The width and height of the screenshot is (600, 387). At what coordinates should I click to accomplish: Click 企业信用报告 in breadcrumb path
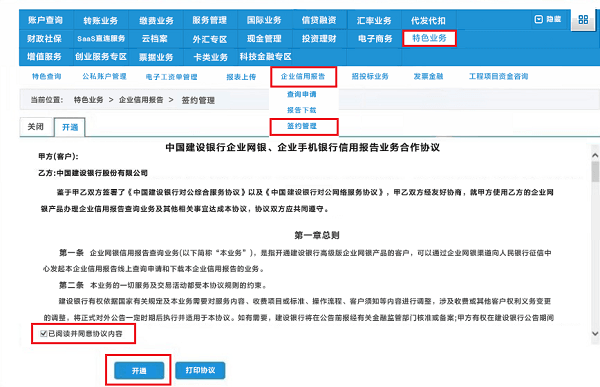141,100
